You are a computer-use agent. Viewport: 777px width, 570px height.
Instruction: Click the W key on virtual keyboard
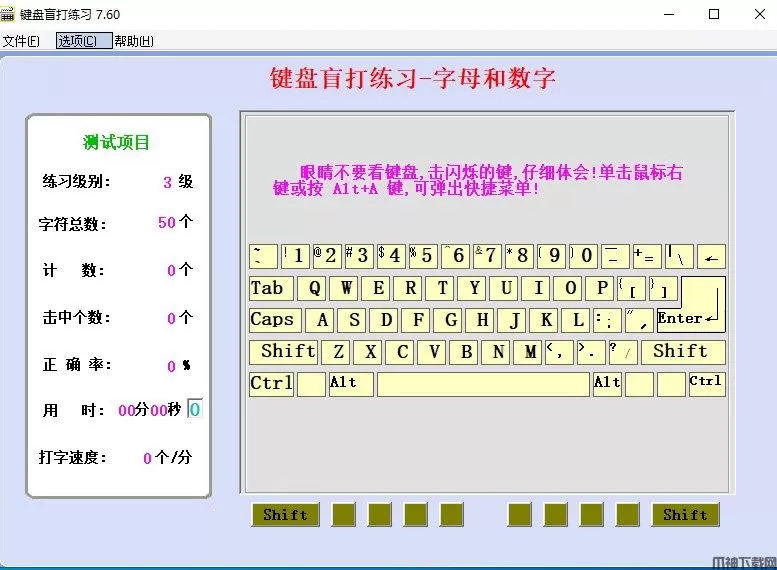coord(344,288)
